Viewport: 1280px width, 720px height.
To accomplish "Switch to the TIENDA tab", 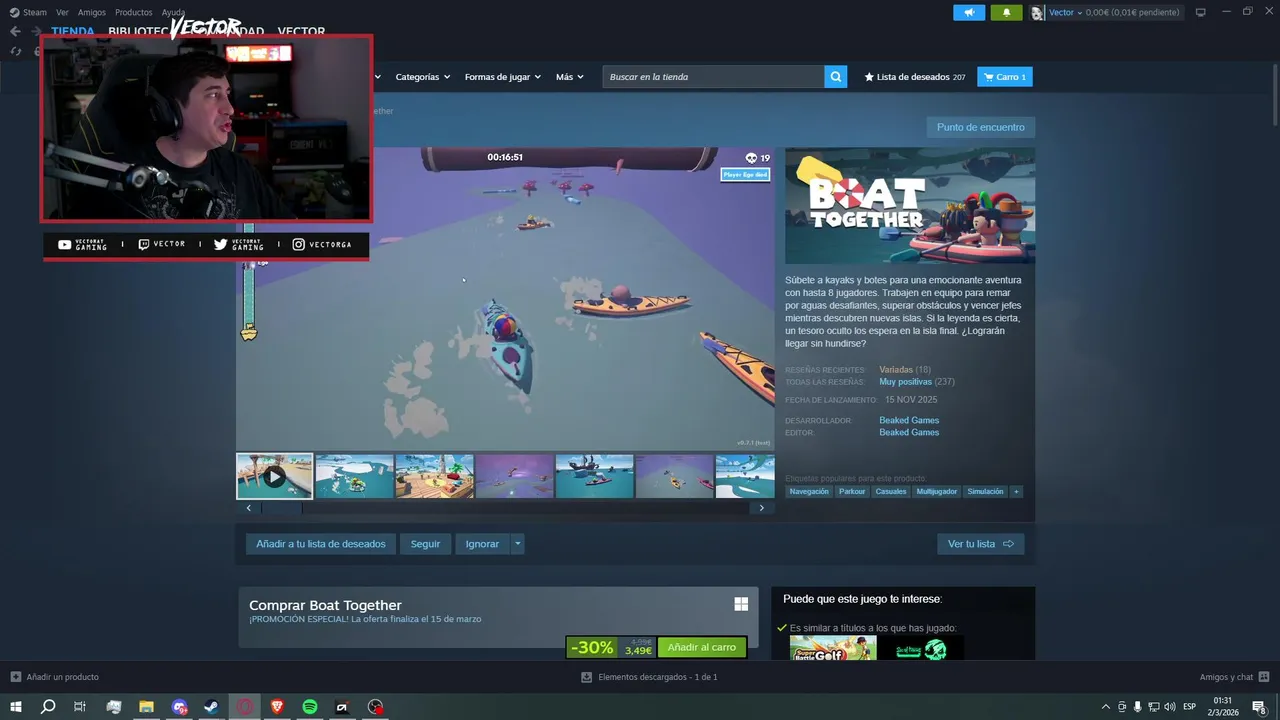I will [73, 31].
